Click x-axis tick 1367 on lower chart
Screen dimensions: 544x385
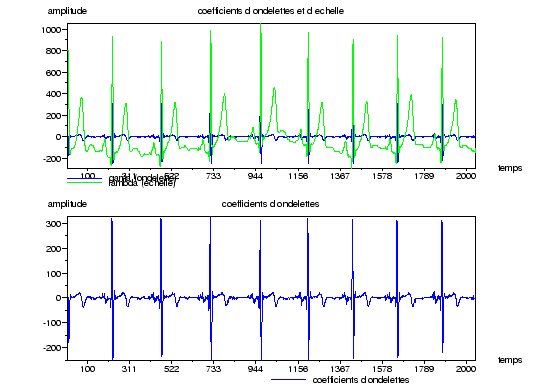pyautogui.click(x=340, y=369)
